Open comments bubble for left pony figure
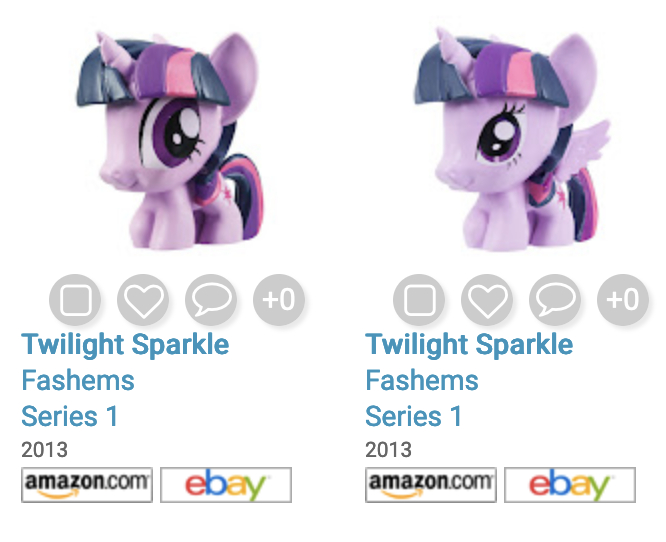The width and height of the screenshot is (666, 542). click(x=211, y=299)
